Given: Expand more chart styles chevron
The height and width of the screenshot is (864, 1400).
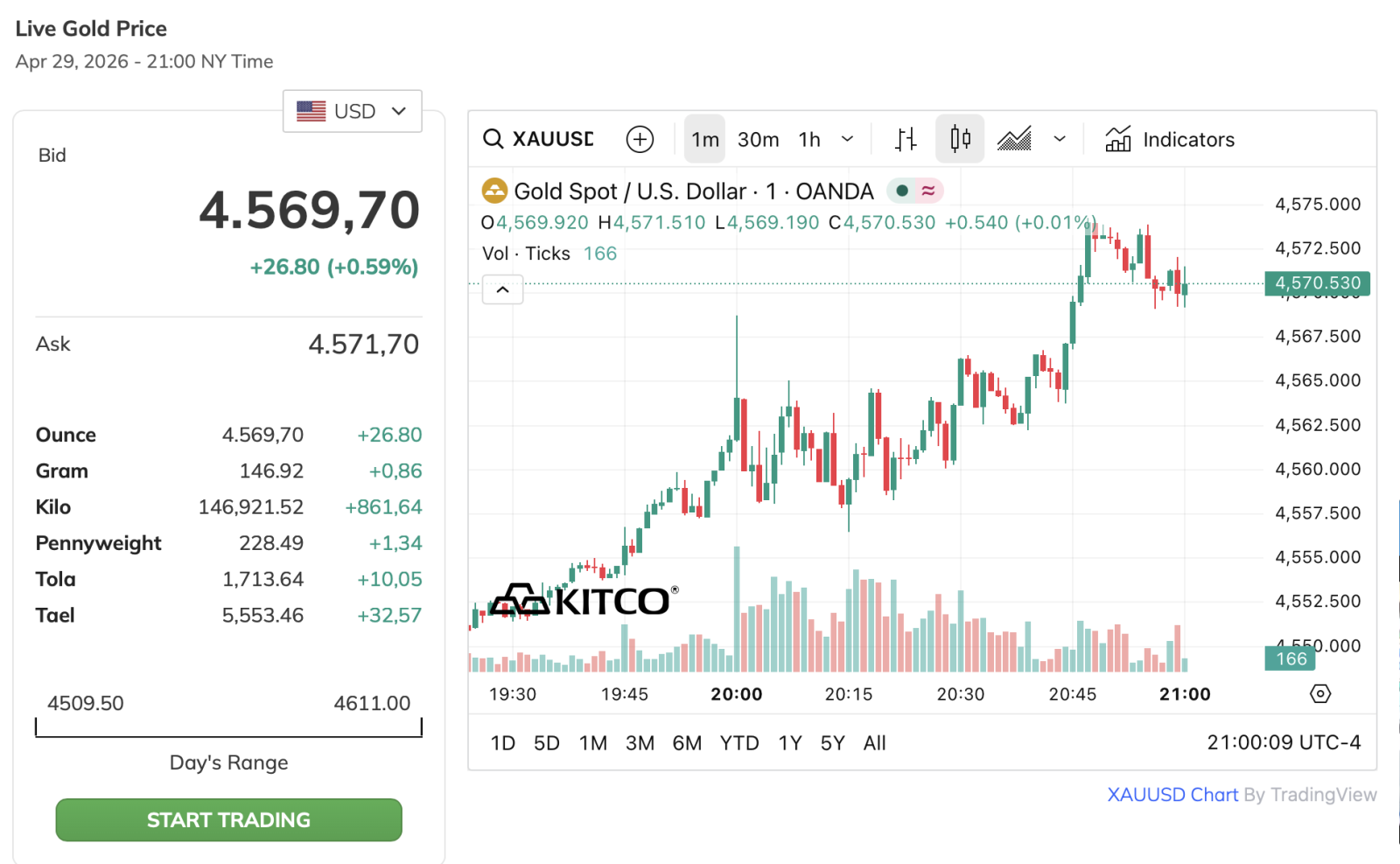Looking at the screenshot, I should point(1060,139).
